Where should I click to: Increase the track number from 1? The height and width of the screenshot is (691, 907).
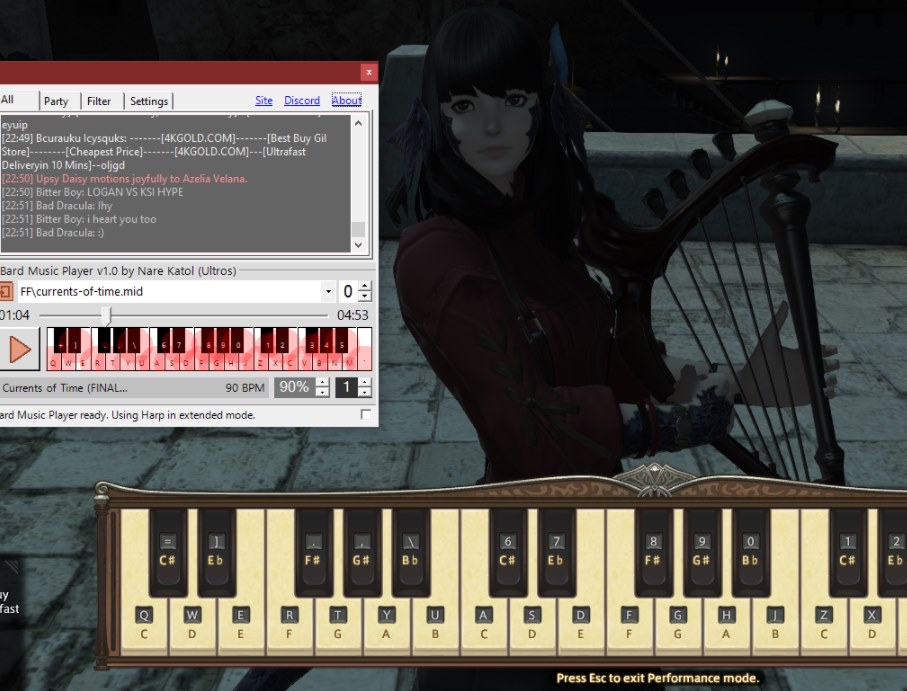pyautogui.click(x=364, y=382)
